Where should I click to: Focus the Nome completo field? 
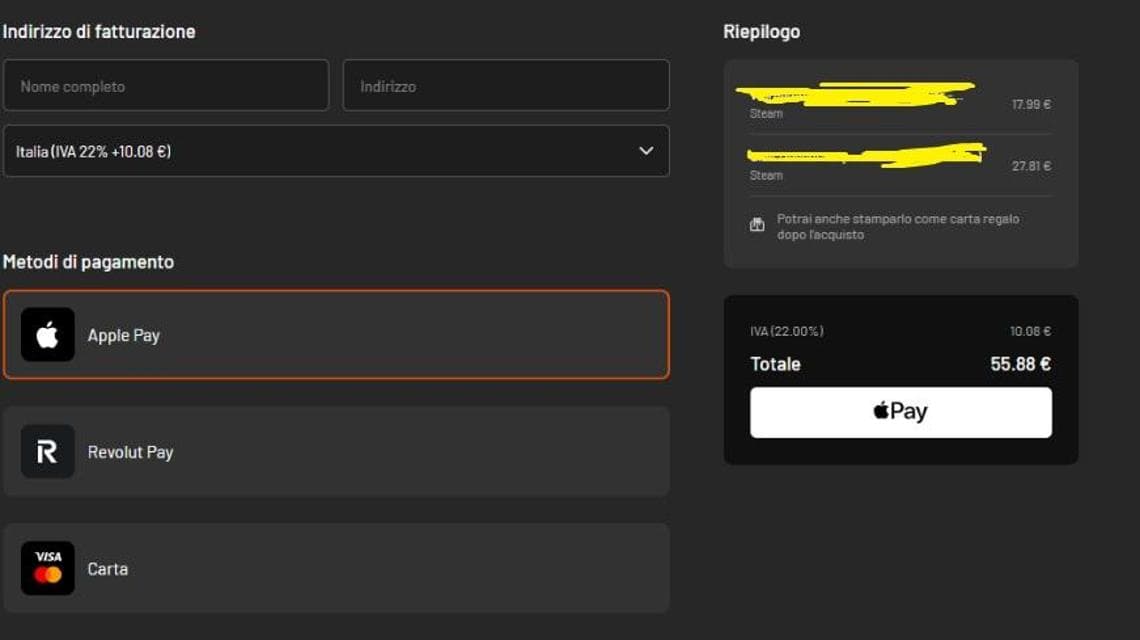click(x=166, y=86)
